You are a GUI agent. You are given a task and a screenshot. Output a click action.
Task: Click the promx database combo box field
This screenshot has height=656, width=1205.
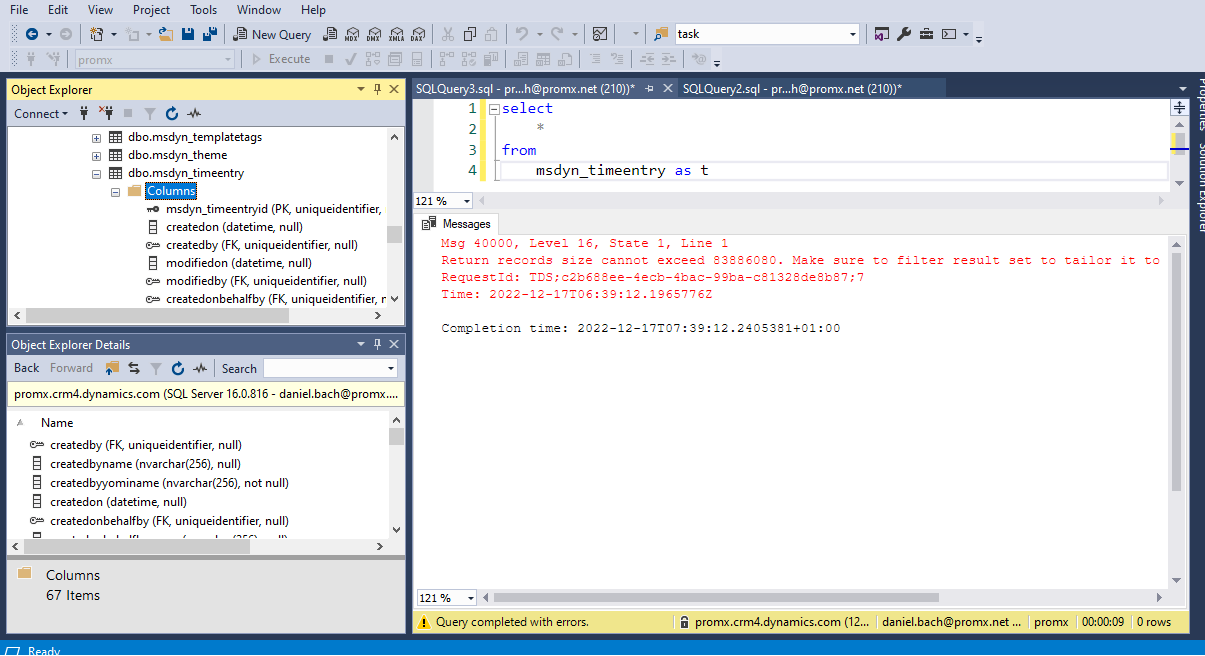(x=150, y=58)
